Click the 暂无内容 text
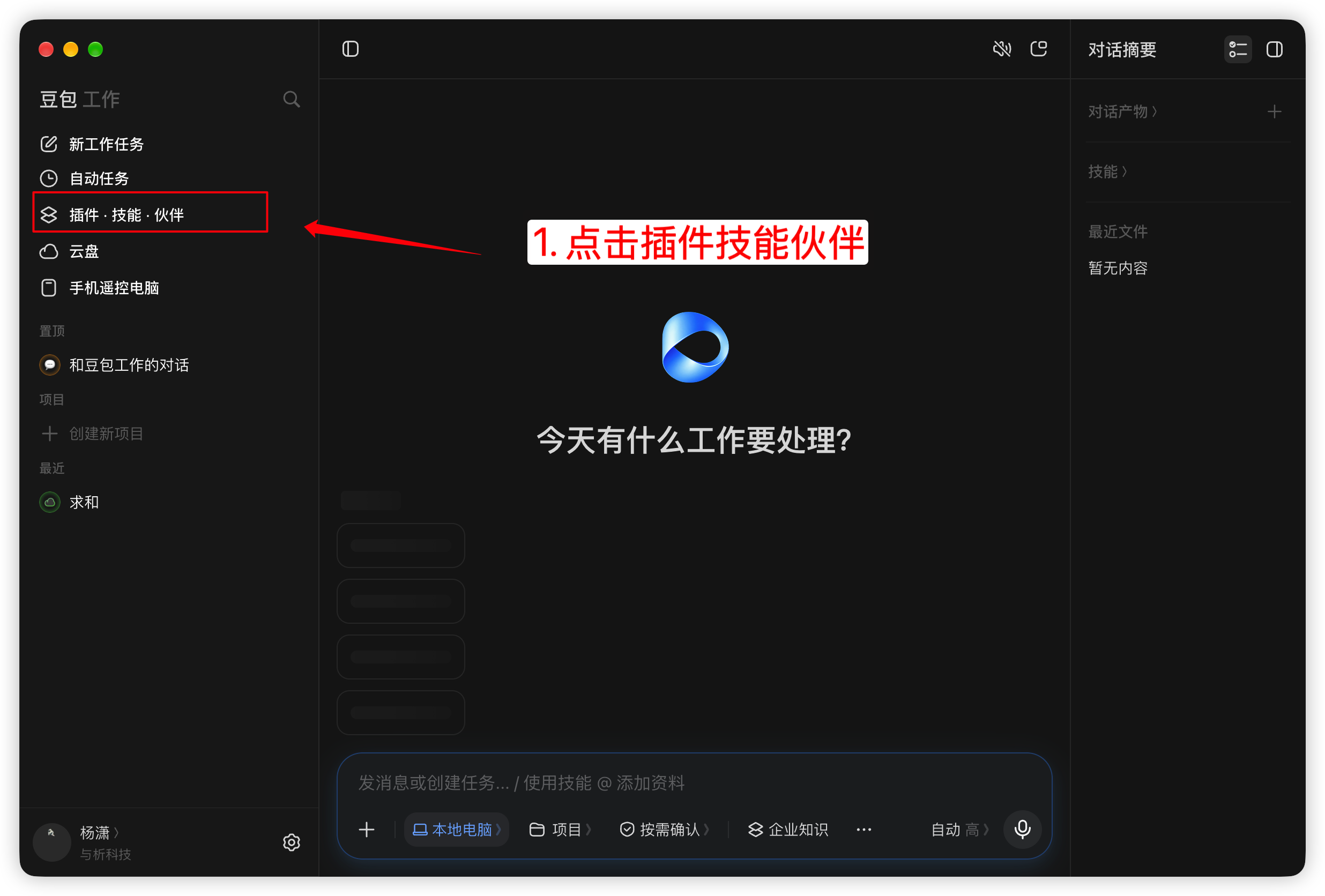This screenshot has width=1325, height=896. [1118, 268]
